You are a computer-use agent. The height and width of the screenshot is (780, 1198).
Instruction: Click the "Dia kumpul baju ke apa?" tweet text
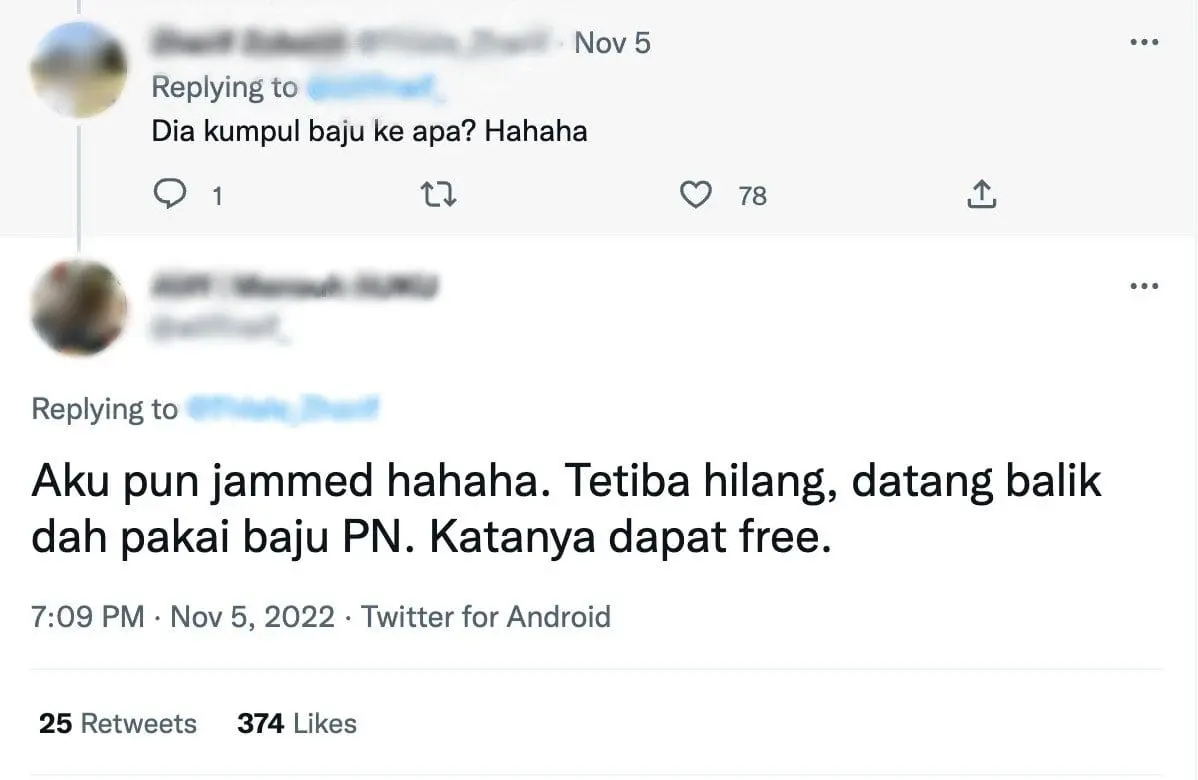pos(369,131)
